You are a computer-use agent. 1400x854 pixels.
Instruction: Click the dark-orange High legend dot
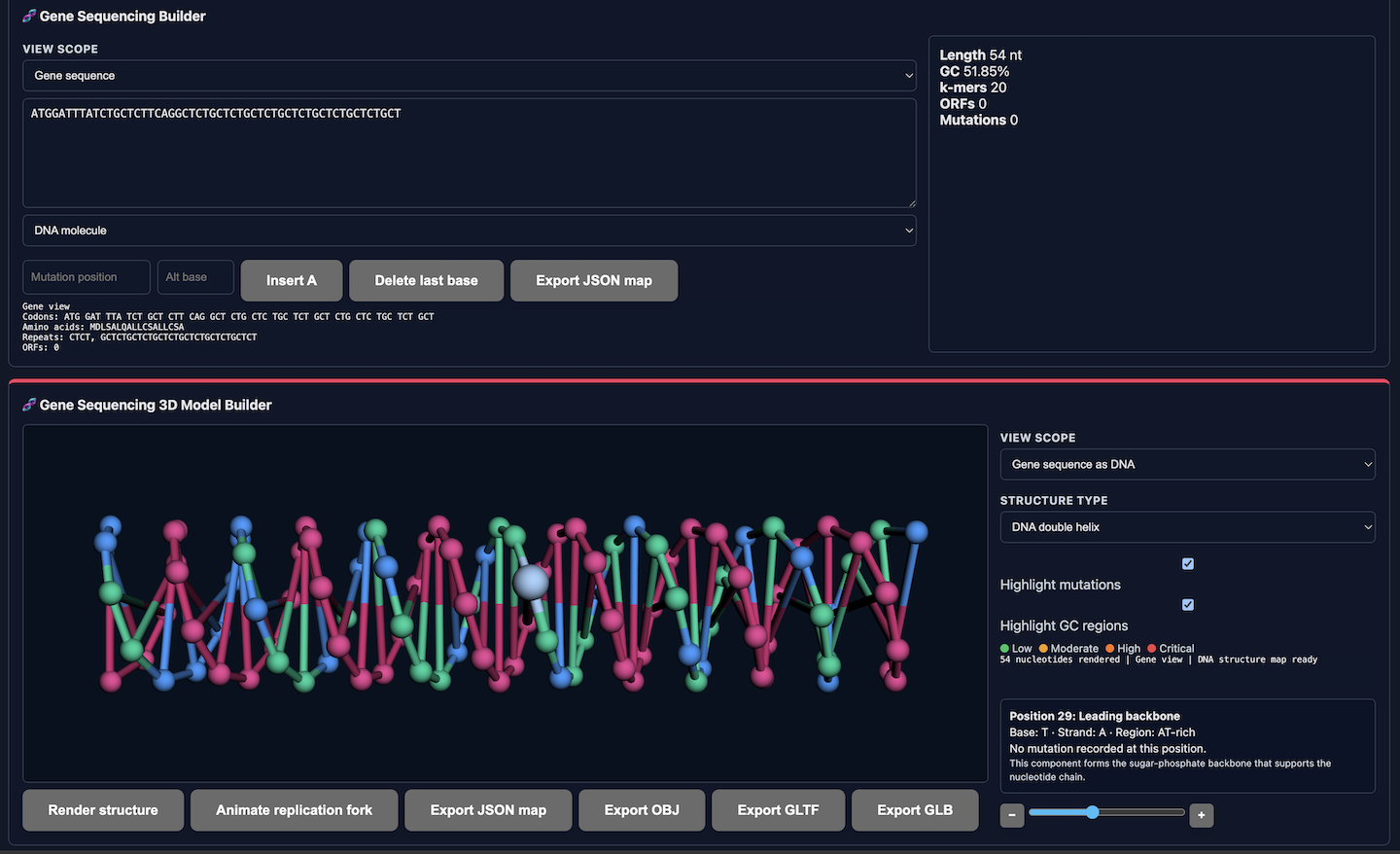click(x=1110, y=649)
